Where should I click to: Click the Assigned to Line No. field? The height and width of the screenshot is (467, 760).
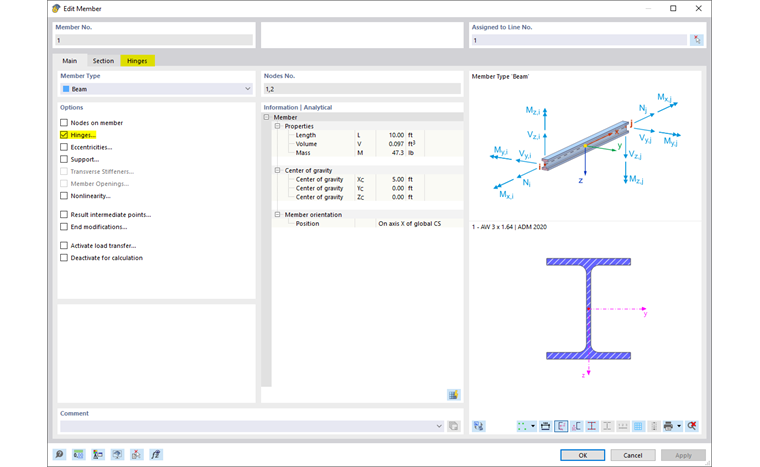579,40
